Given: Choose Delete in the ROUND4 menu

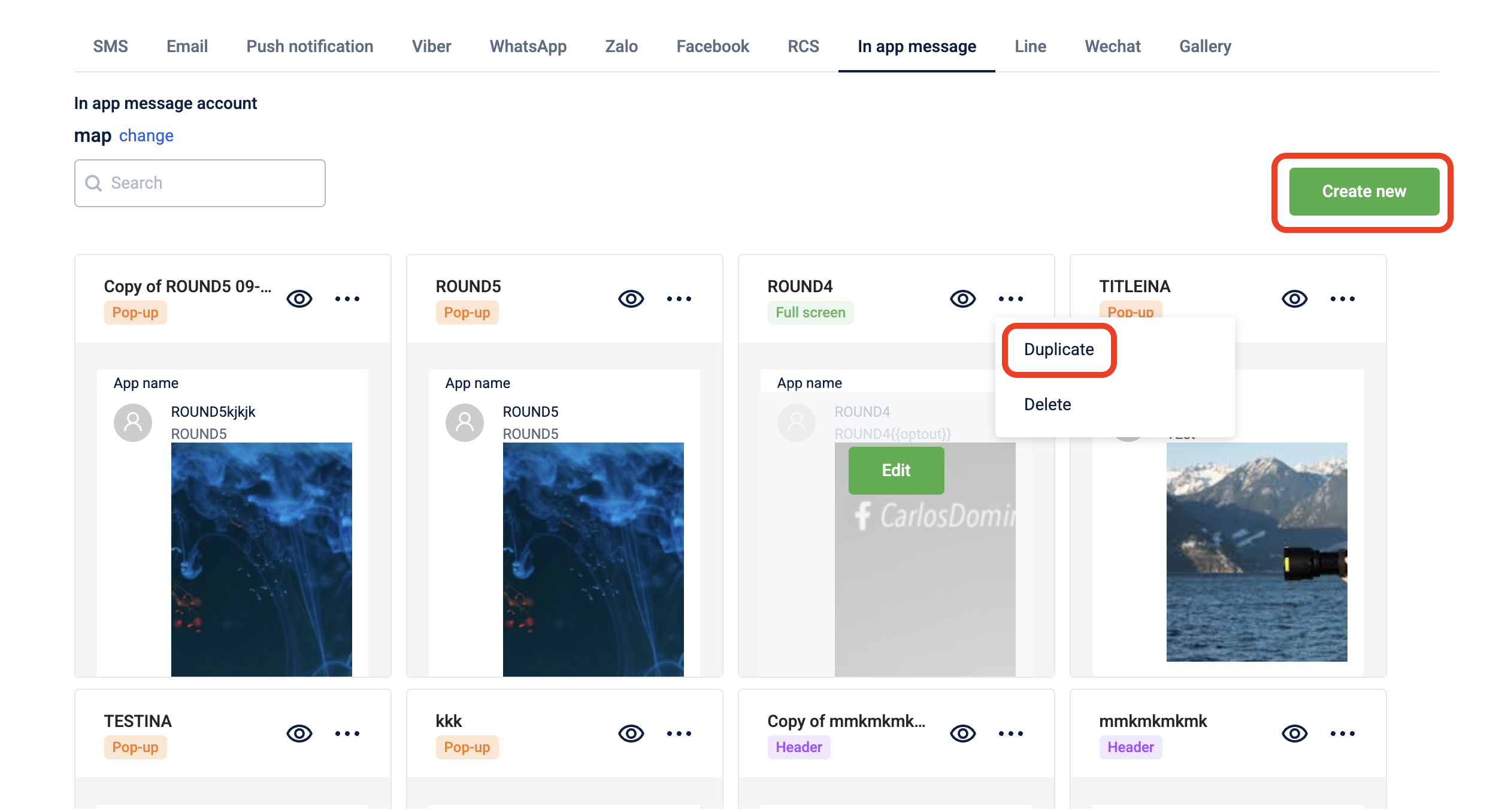Looking at the screenshot, I should click(1047, 404).
